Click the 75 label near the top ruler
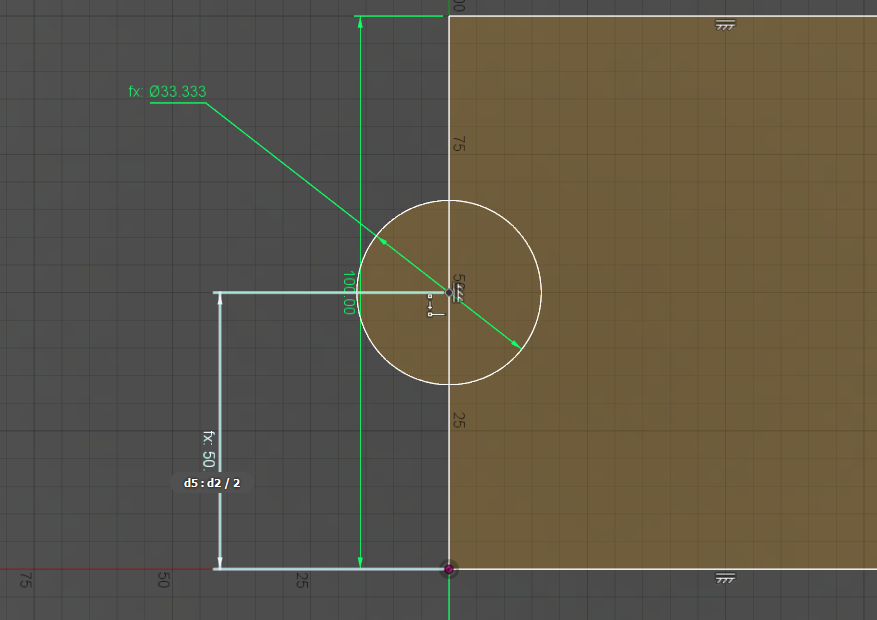This screenshot has height=620, width=877. point(458,142)
